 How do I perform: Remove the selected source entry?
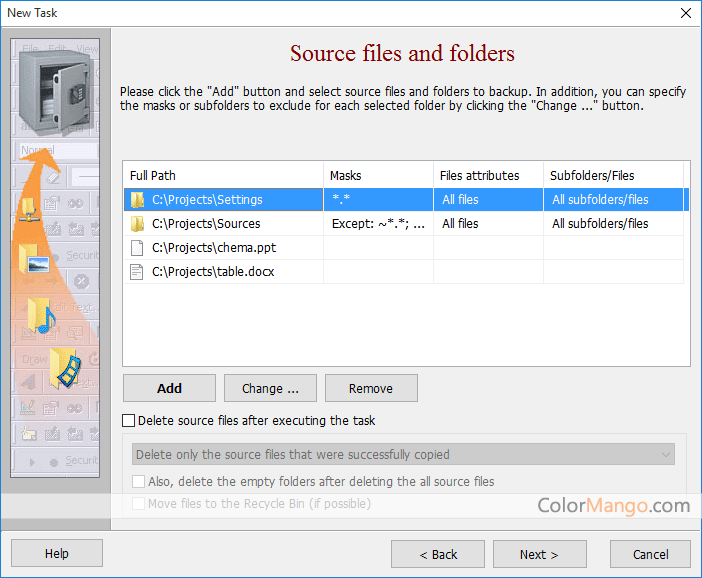370,388
